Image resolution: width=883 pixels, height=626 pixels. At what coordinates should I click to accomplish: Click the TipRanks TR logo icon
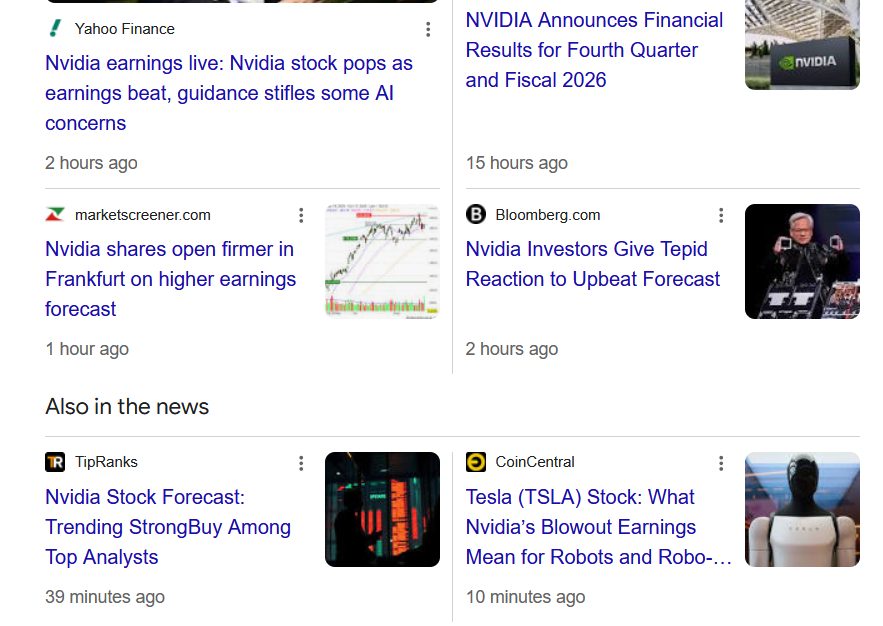click(55, 462)
